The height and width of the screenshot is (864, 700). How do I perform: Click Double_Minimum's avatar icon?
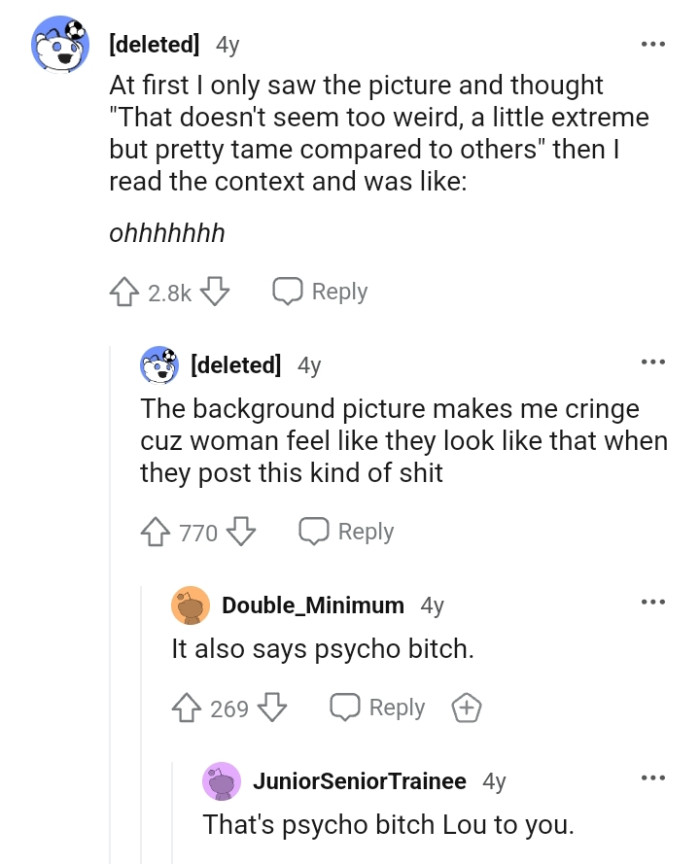point(190,605)
